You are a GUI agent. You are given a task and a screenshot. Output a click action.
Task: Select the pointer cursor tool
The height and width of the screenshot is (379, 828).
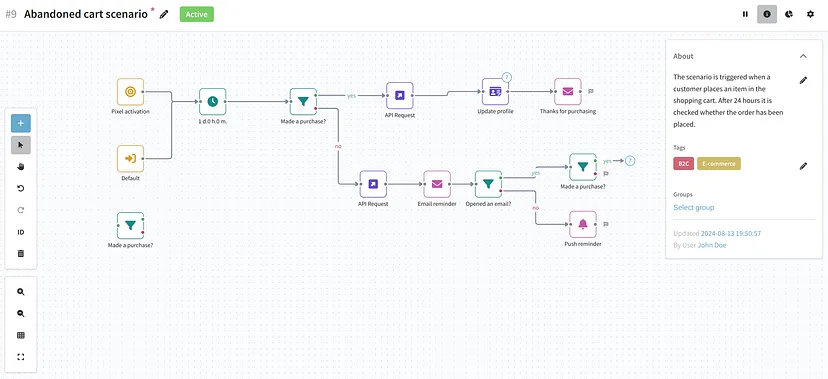click(x=21, y=145)
